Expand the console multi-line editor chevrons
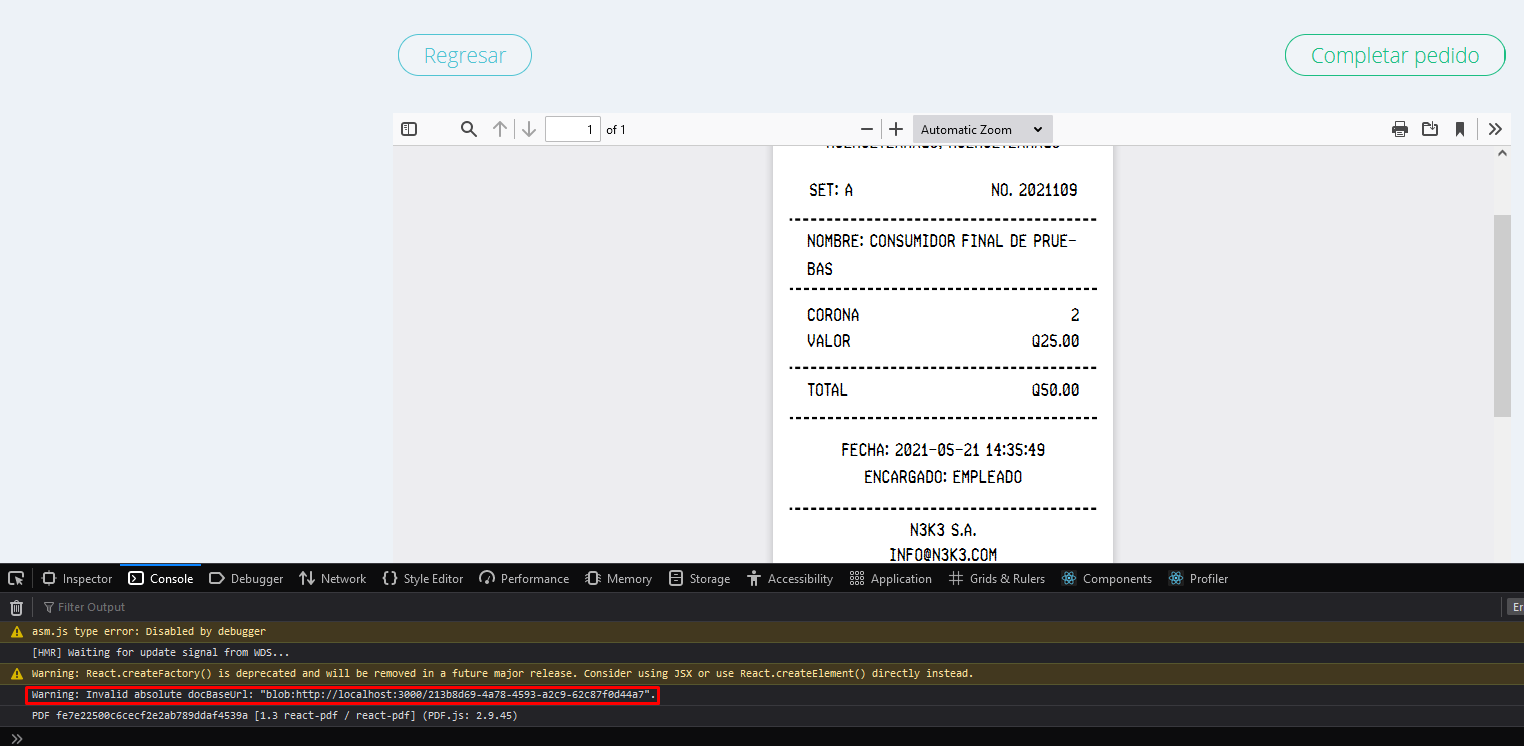Image resolution: width=1524 pixels, height=746 pixels. click(15, 738)
